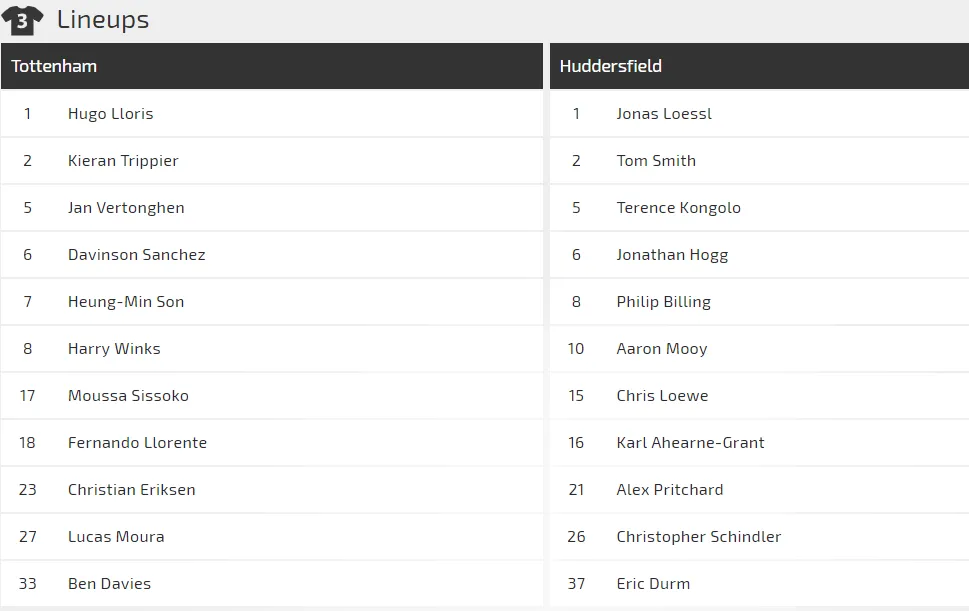Click the jersey icon beside Lineups
The height and width of the screenshot is (611, 969).
coord(22,19)
